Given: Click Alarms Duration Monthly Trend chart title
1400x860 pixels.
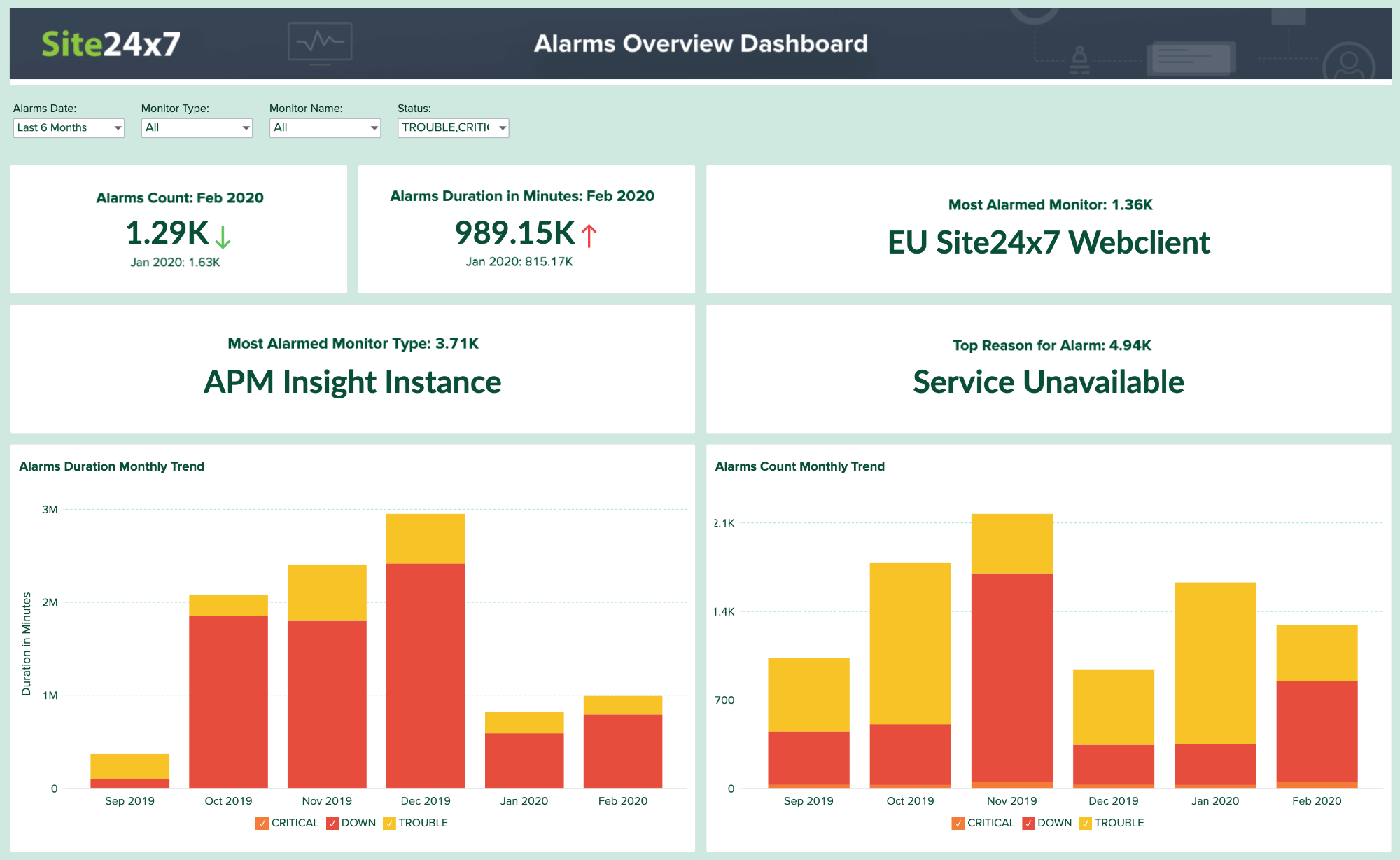Looking at the screenshot, I should (112, 466).
